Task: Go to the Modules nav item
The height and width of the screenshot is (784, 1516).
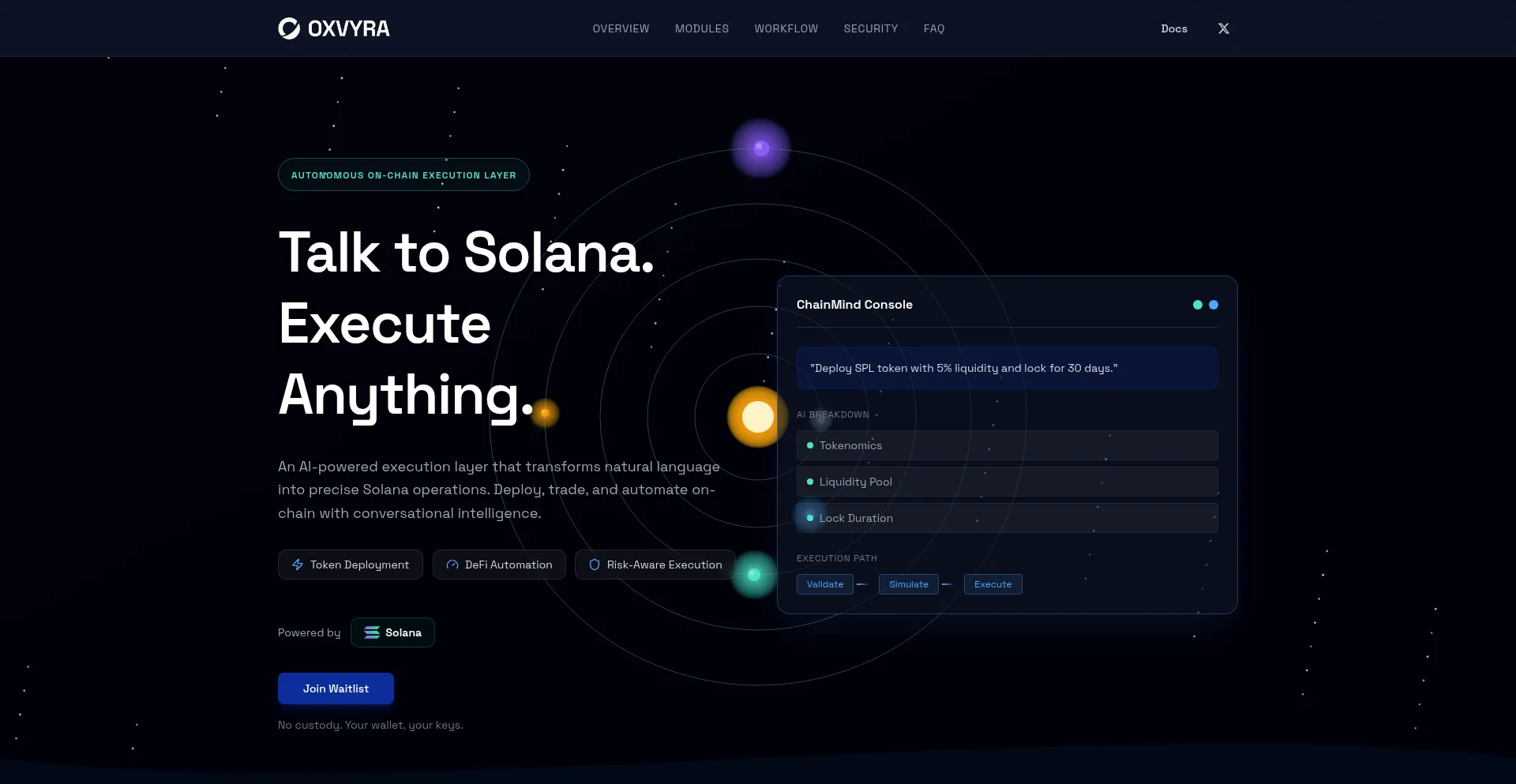Action: 701,28
